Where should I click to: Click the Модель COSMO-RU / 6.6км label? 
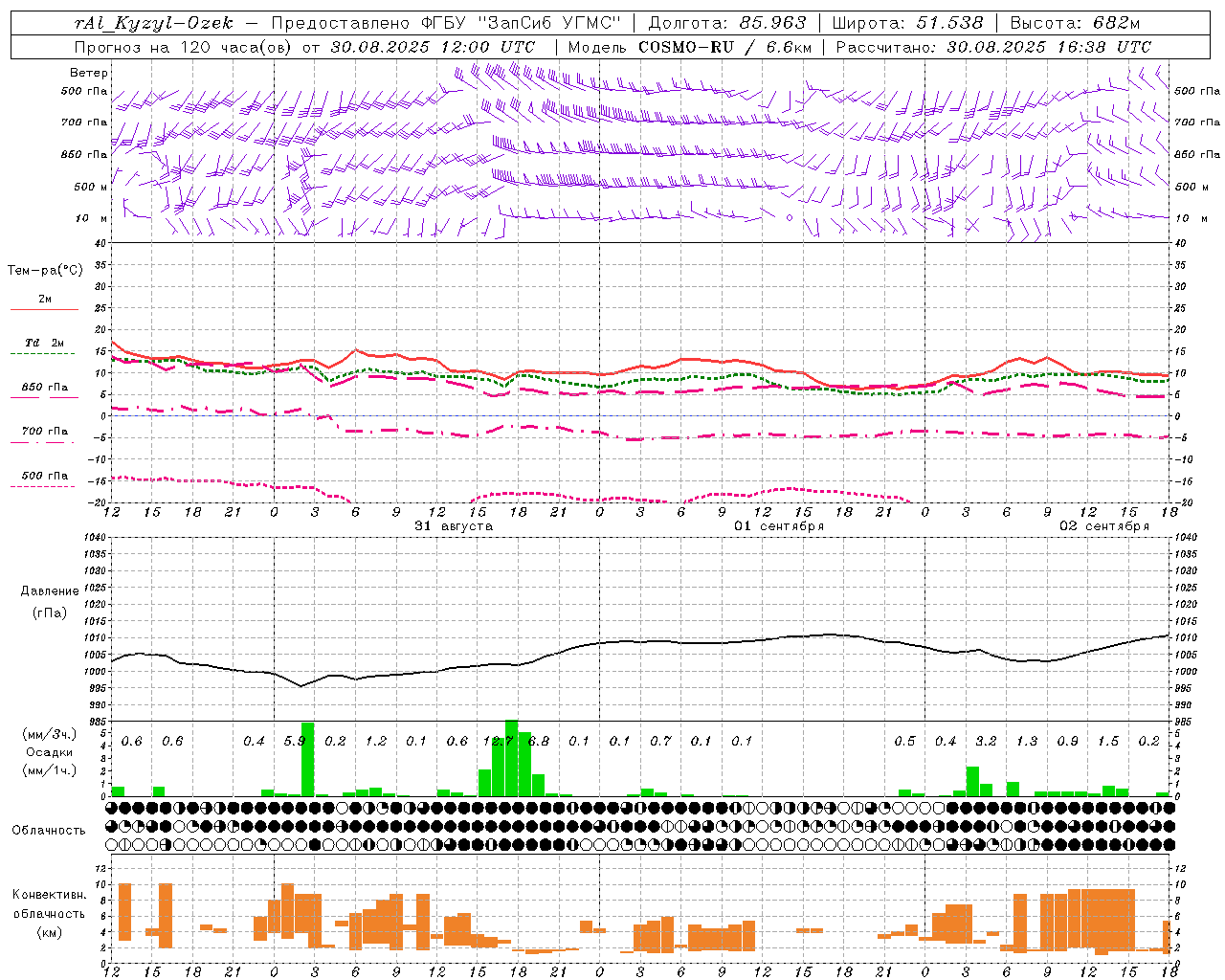click(x=690, y=47)
